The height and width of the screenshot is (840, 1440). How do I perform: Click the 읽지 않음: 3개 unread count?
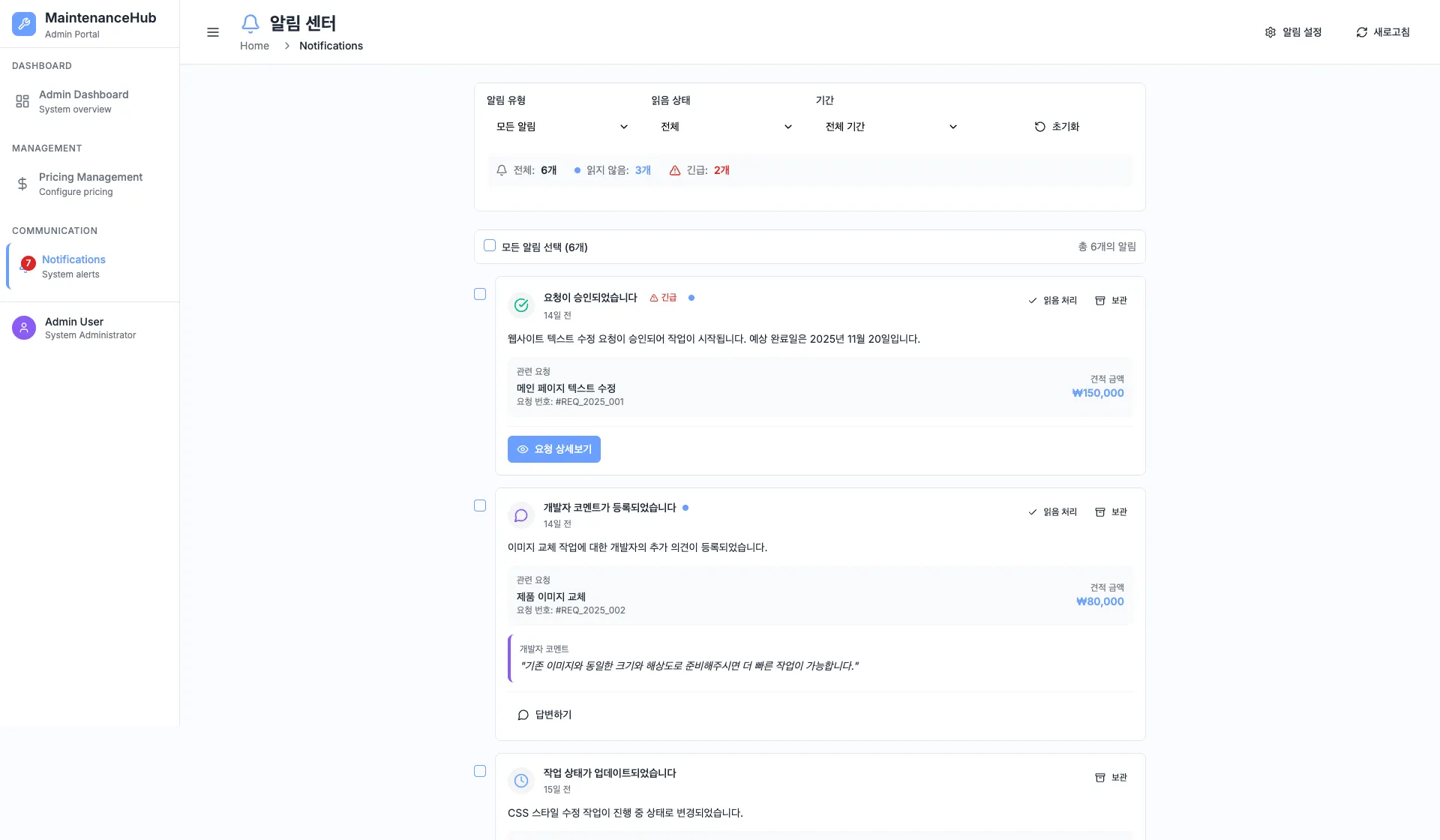pyautogui.click(x=612, y=170)
